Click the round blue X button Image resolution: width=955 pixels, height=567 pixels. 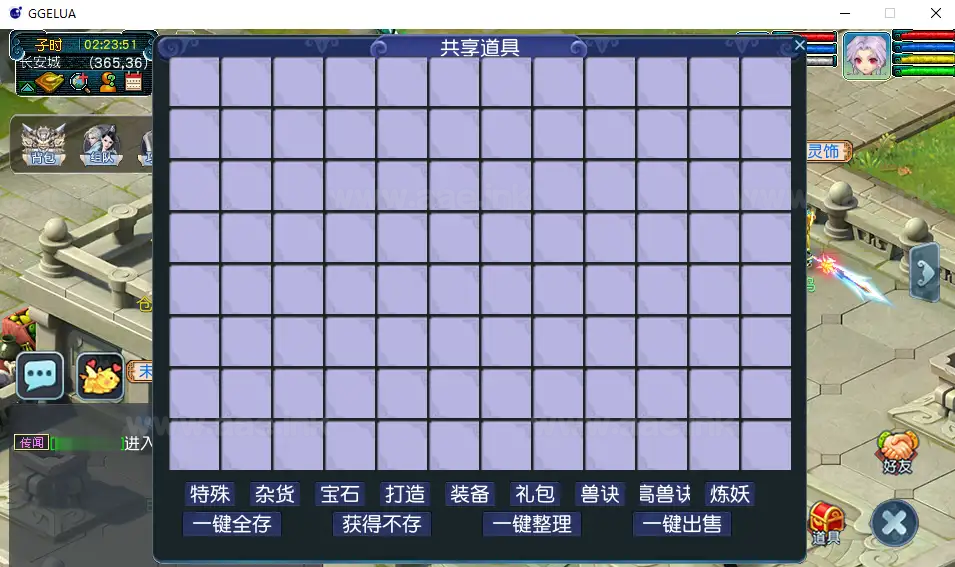tap(894, 523)
